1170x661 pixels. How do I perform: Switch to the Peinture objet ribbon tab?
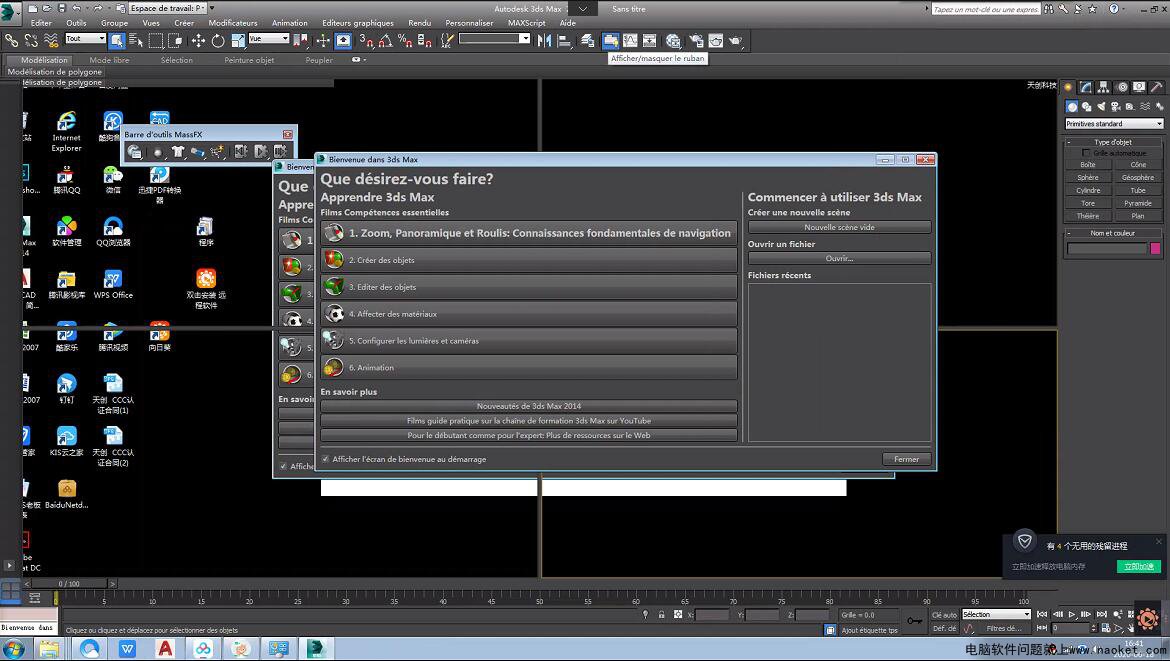pos(249,60)
